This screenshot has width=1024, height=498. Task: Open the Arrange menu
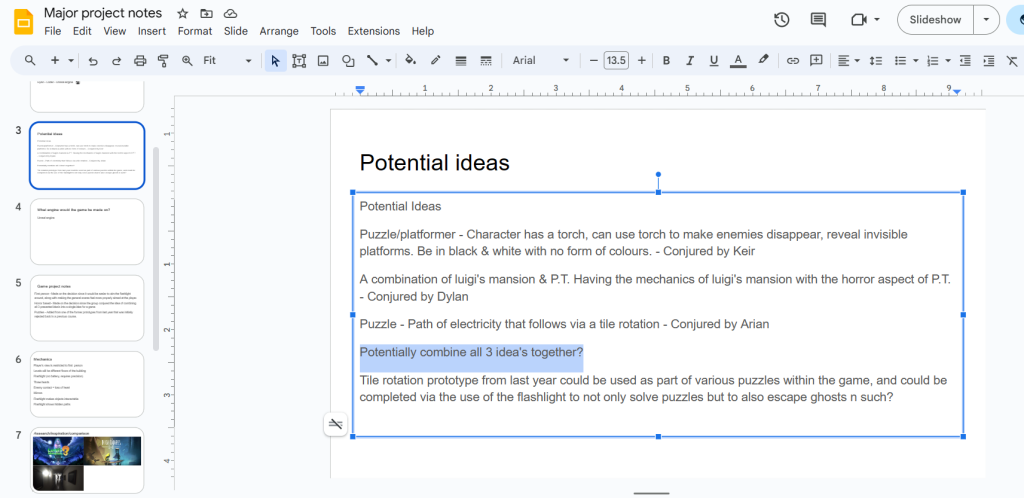[279, 31]
